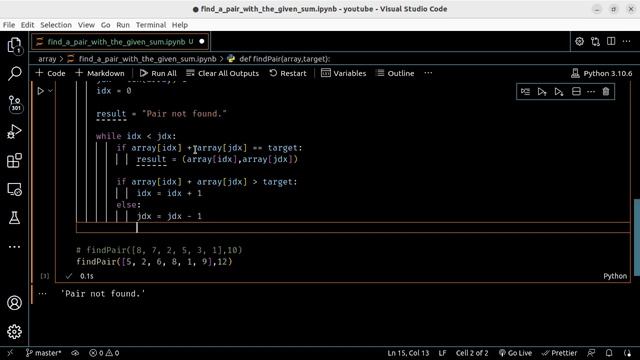Open the Go menu
This screenshot has width=640, height=360.
click(x=105, y=25)
